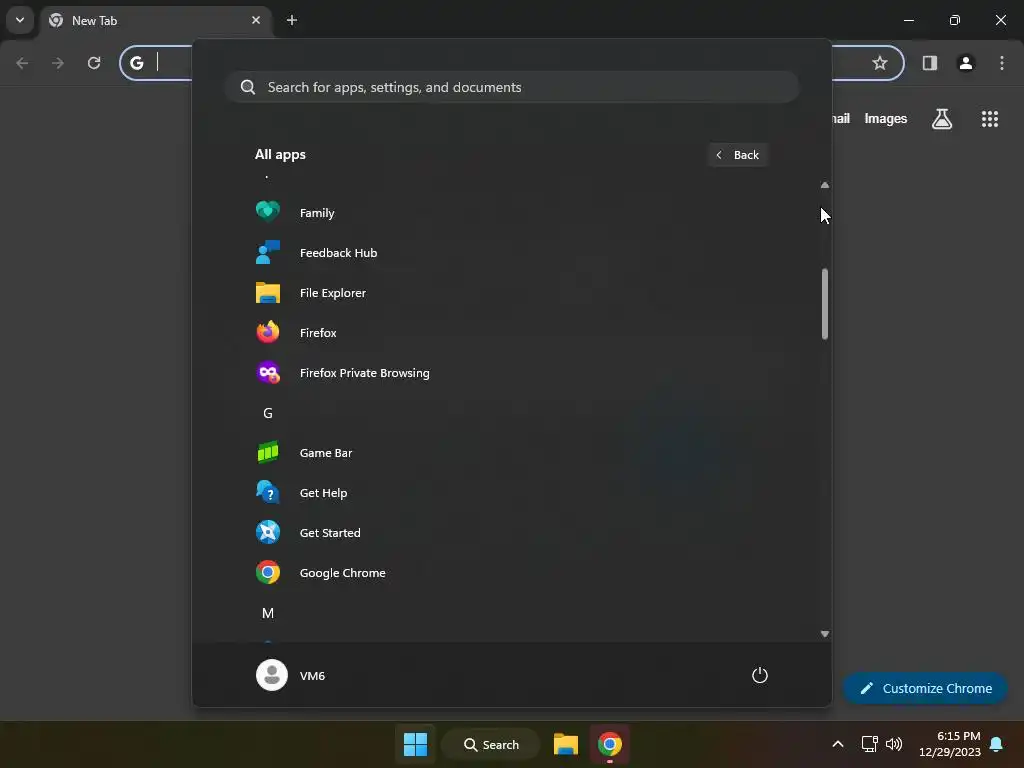The height and width of the screenshot is (768, 1024).
Task: Jump to letter M in the app index
Action: 268,613
